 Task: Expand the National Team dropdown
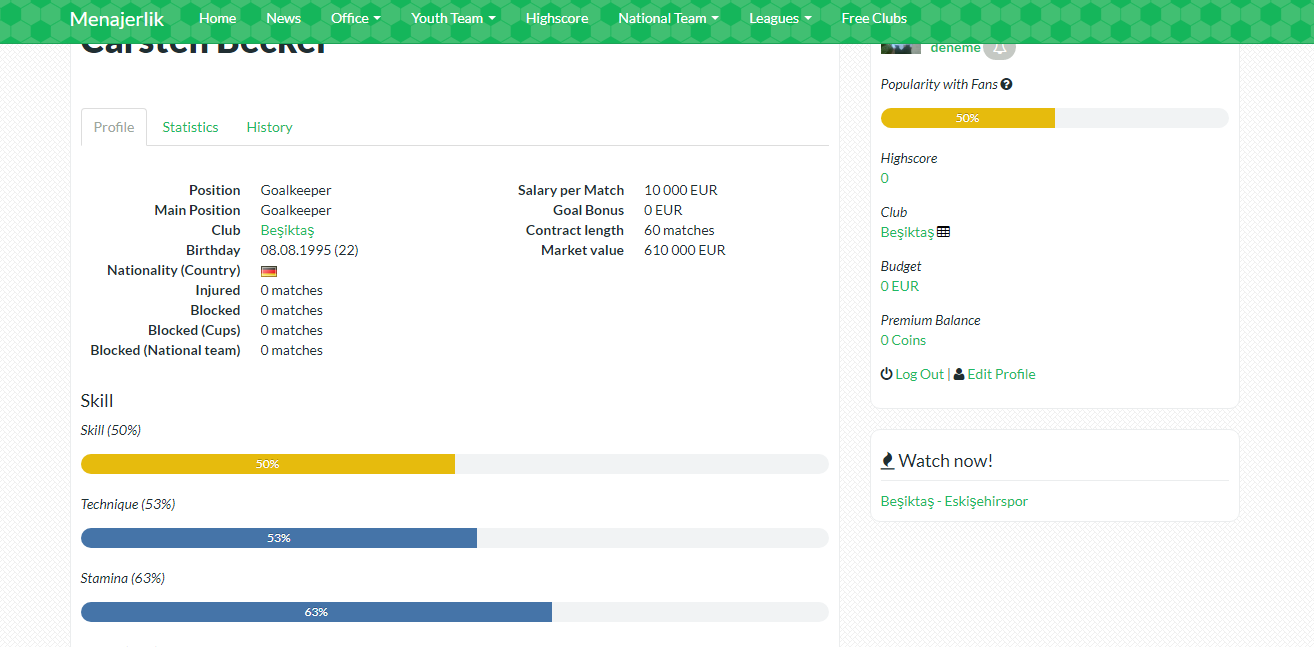coord(668,18)
